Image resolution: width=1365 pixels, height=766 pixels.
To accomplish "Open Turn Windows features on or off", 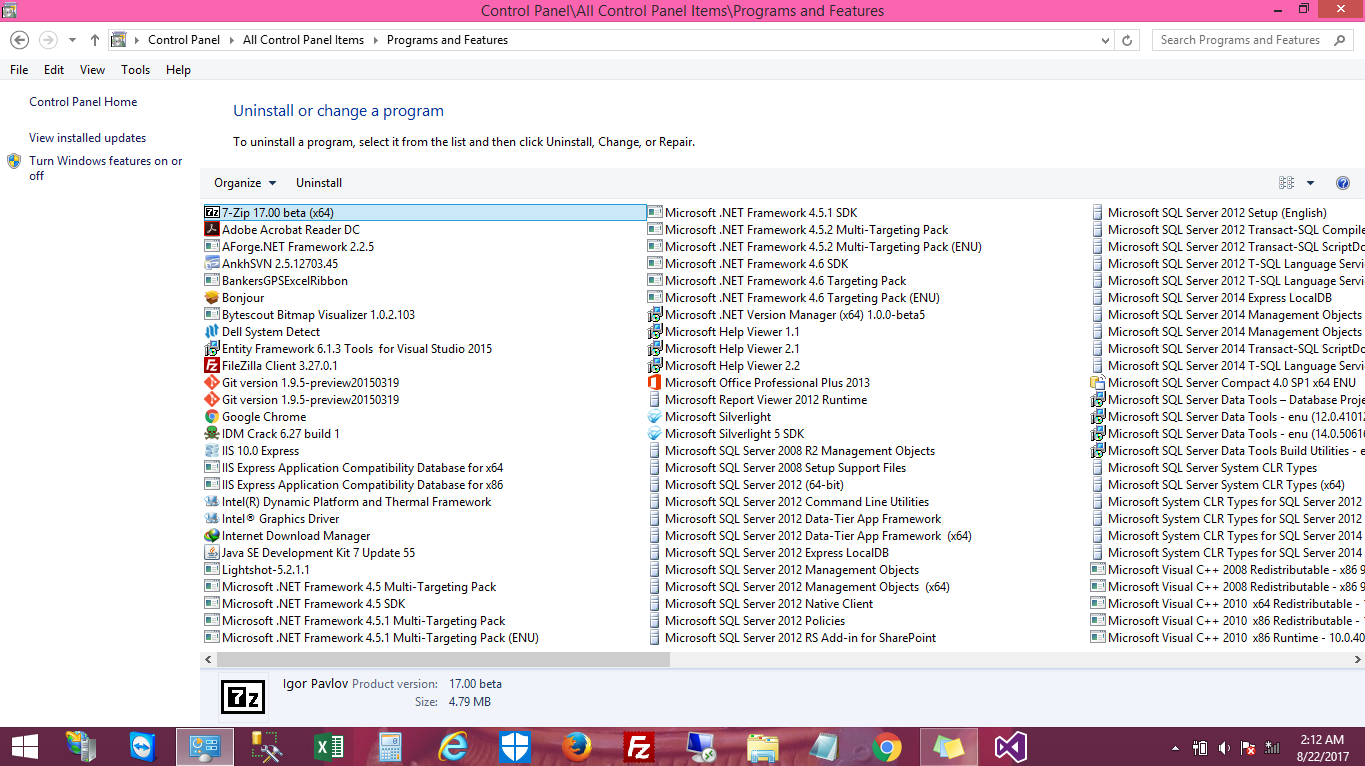I will [x=105, y=168].
